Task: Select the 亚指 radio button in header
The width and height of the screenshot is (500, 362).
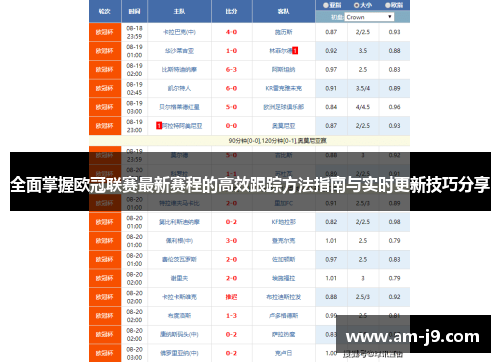Action: [x=326, y=5]
